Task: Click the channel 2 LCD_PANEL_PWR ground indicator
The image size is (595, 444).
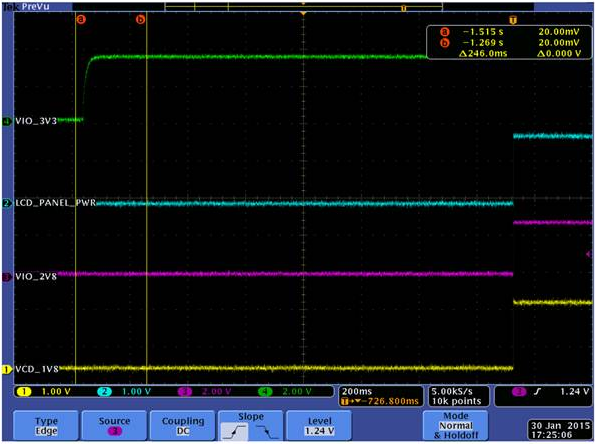Action: coord(7,203)
